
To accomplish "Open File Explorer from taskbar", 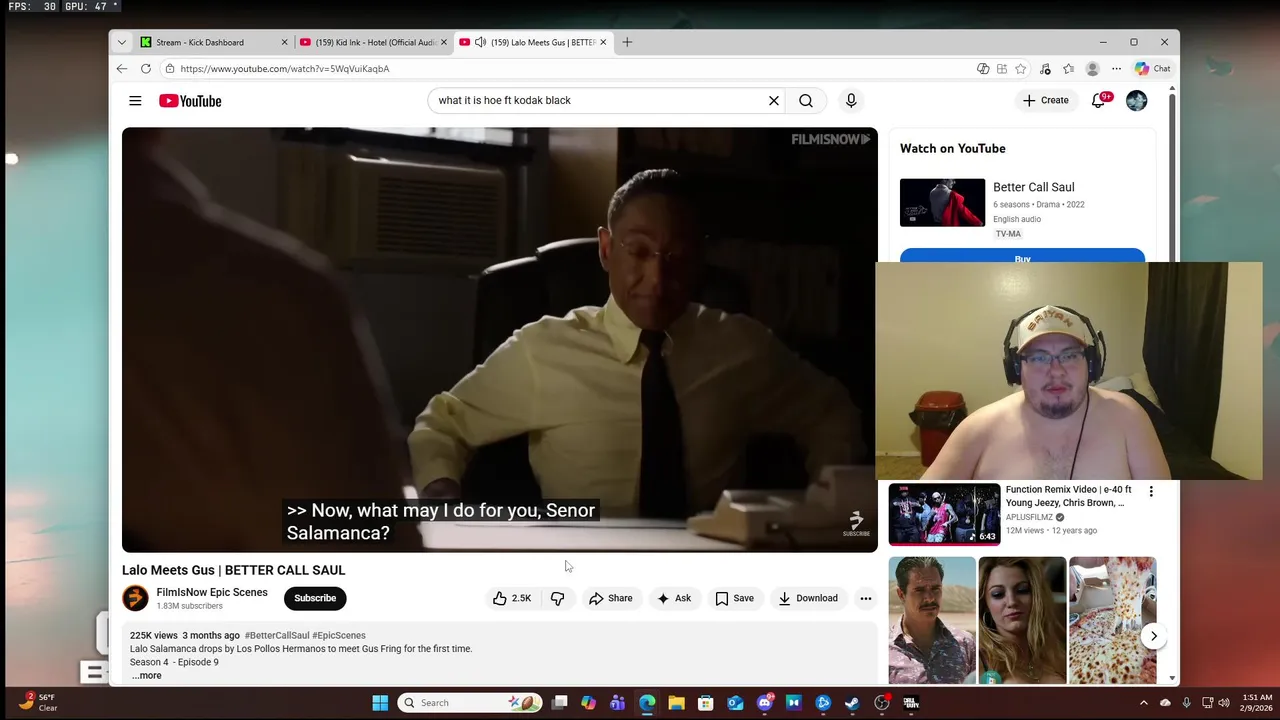I will tap(676, 703).
